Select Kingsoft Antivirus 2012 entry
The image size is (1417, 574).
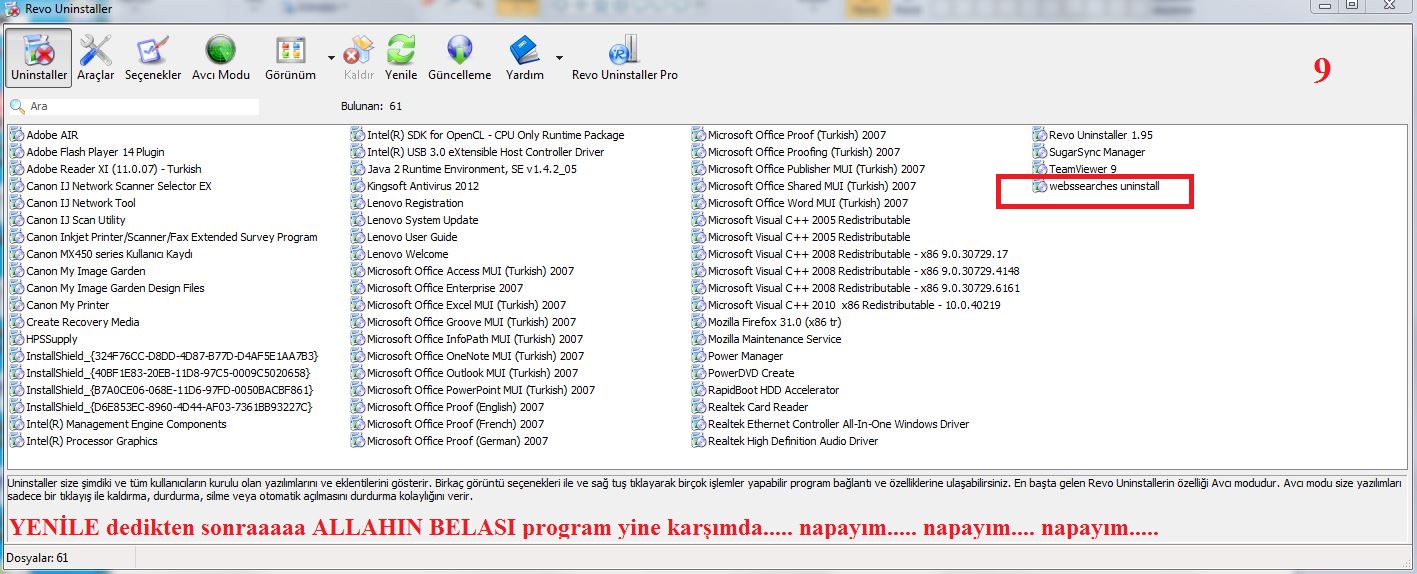click(415, 186)
